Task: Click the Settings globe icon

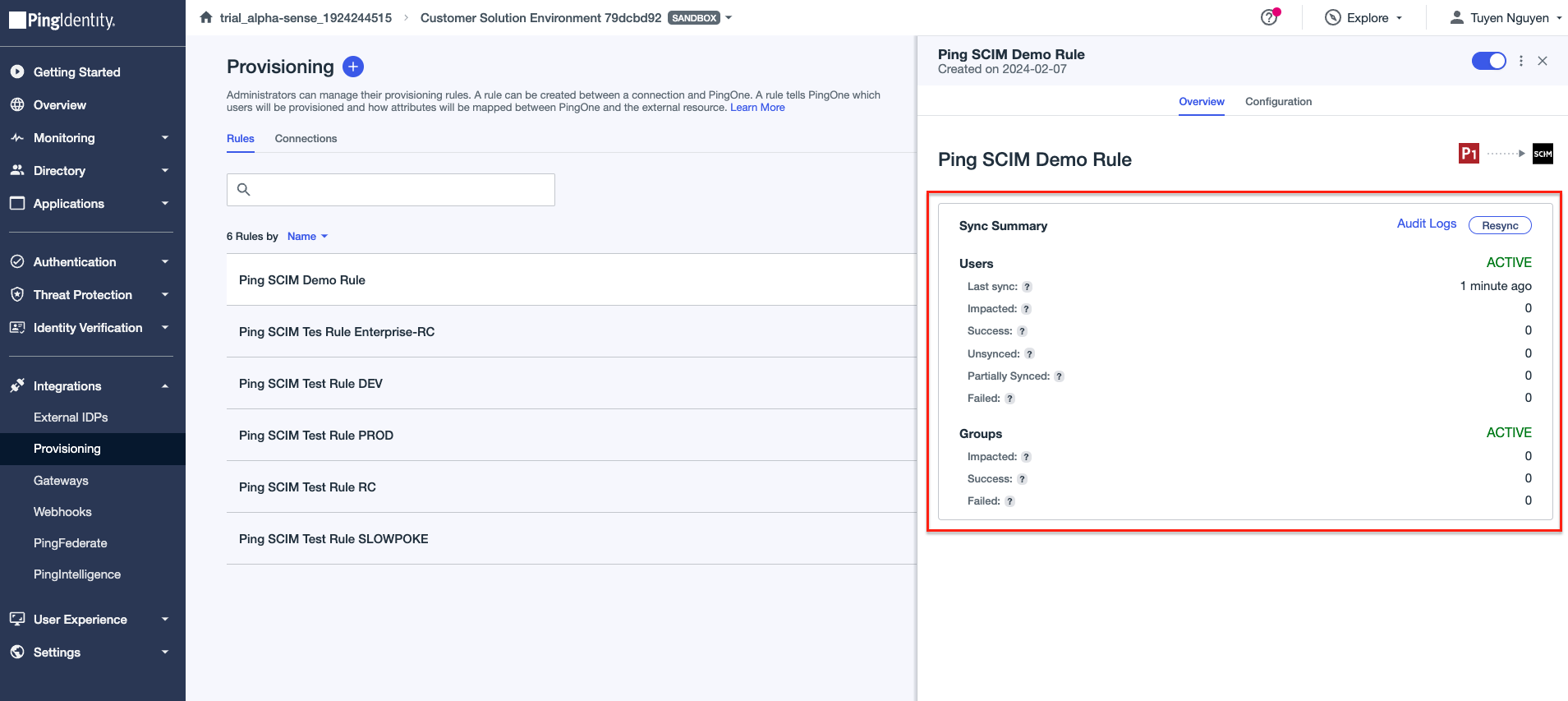Action: (17, 652)
